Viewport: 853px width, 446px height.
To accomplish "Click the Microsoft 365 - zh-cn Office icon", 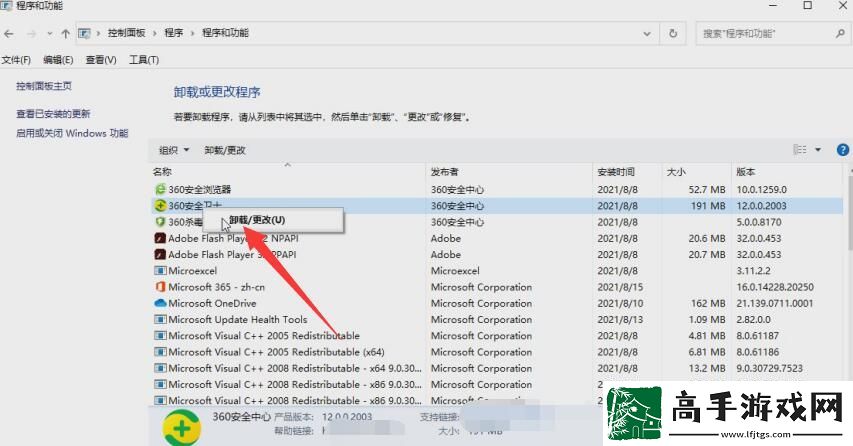I will tap(160, 287).
